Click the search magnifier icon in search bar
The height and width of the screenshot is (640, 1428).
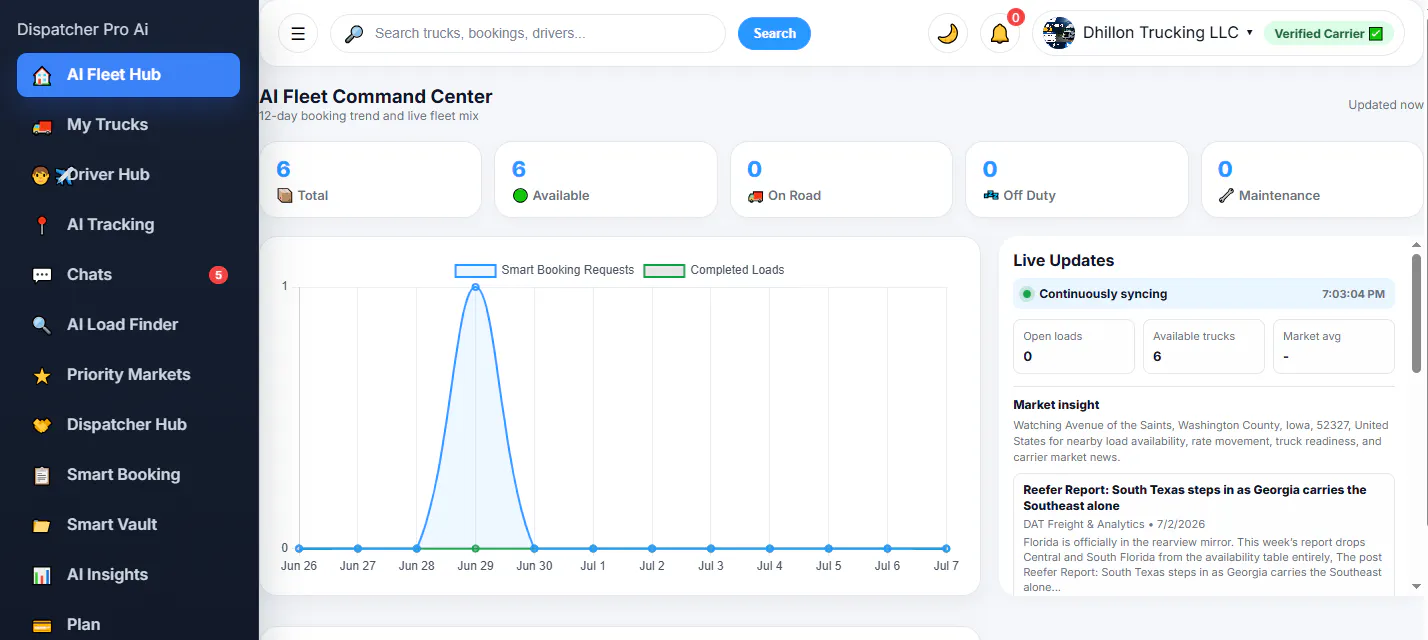tap(354, 34)
